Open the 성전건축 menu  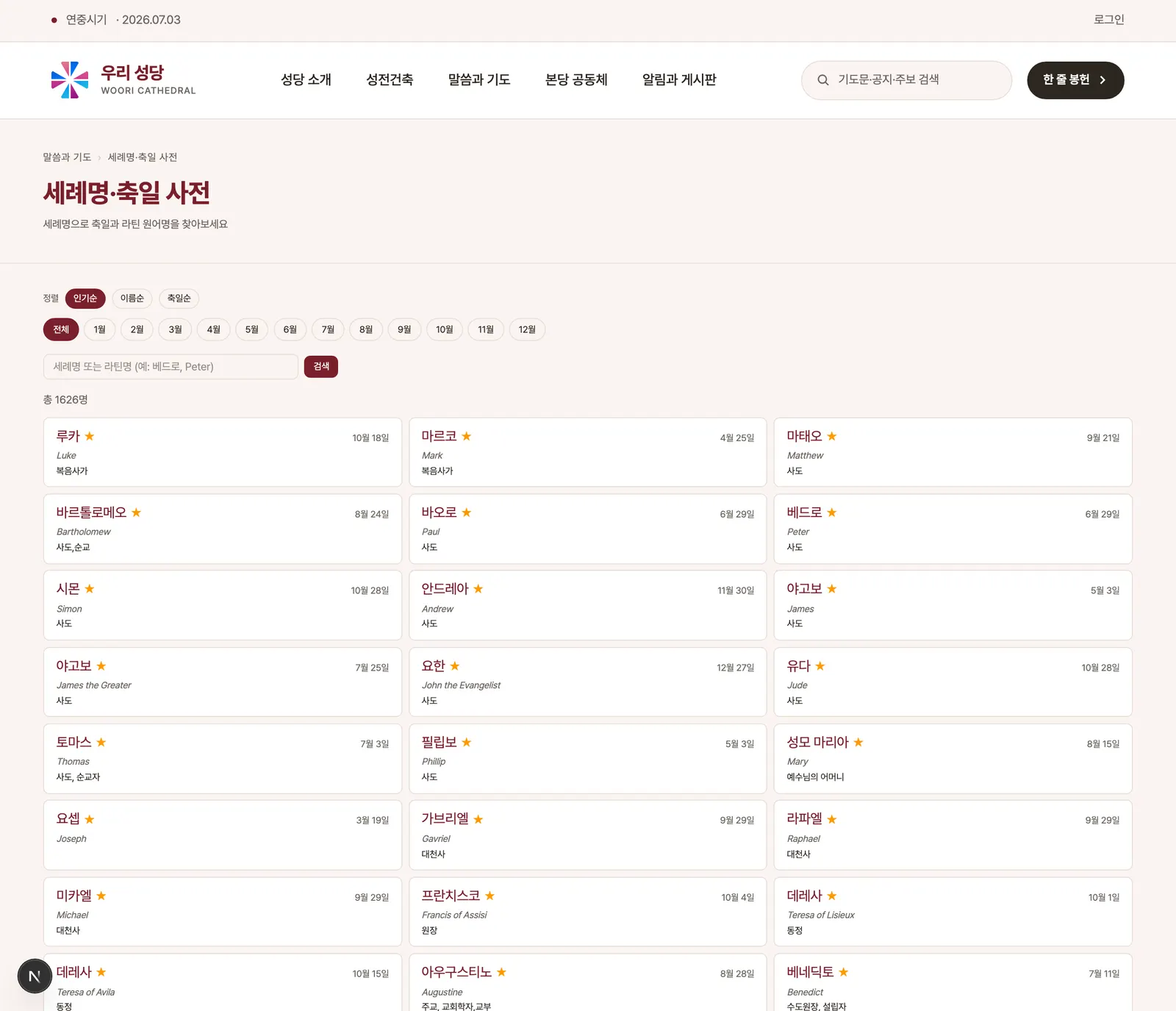[x=390, y=80]
